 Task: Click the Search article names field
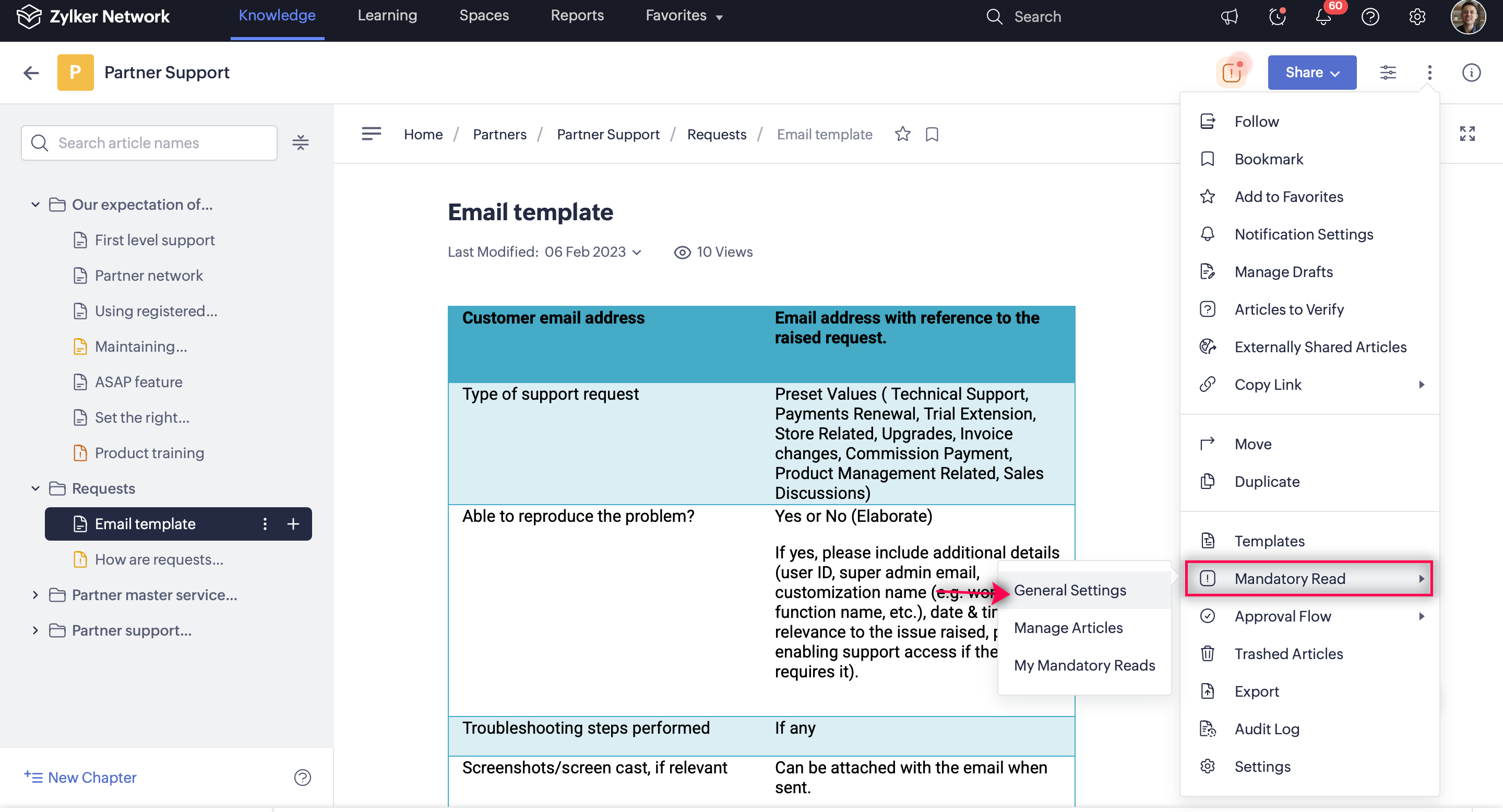pyautogui.click(x=158, y=143)
